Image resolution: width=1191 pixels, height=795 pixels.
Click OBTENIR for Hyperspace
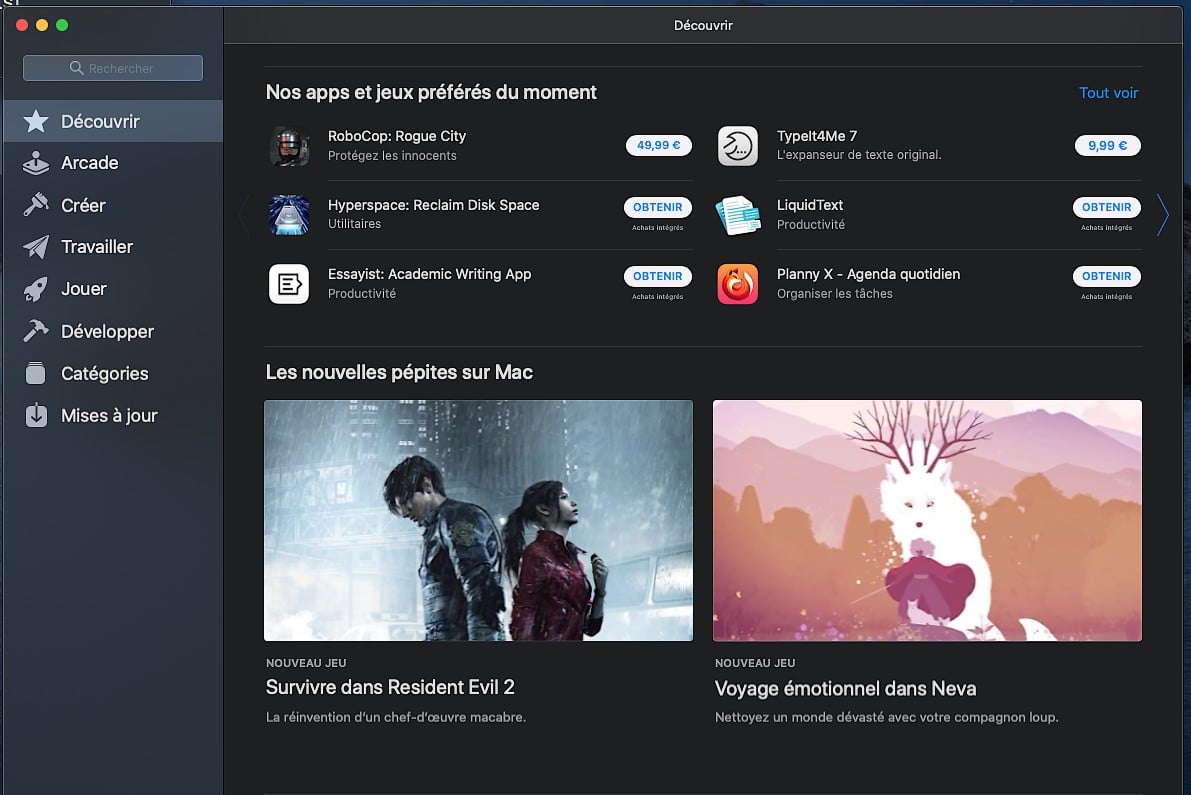pos(658,207)
